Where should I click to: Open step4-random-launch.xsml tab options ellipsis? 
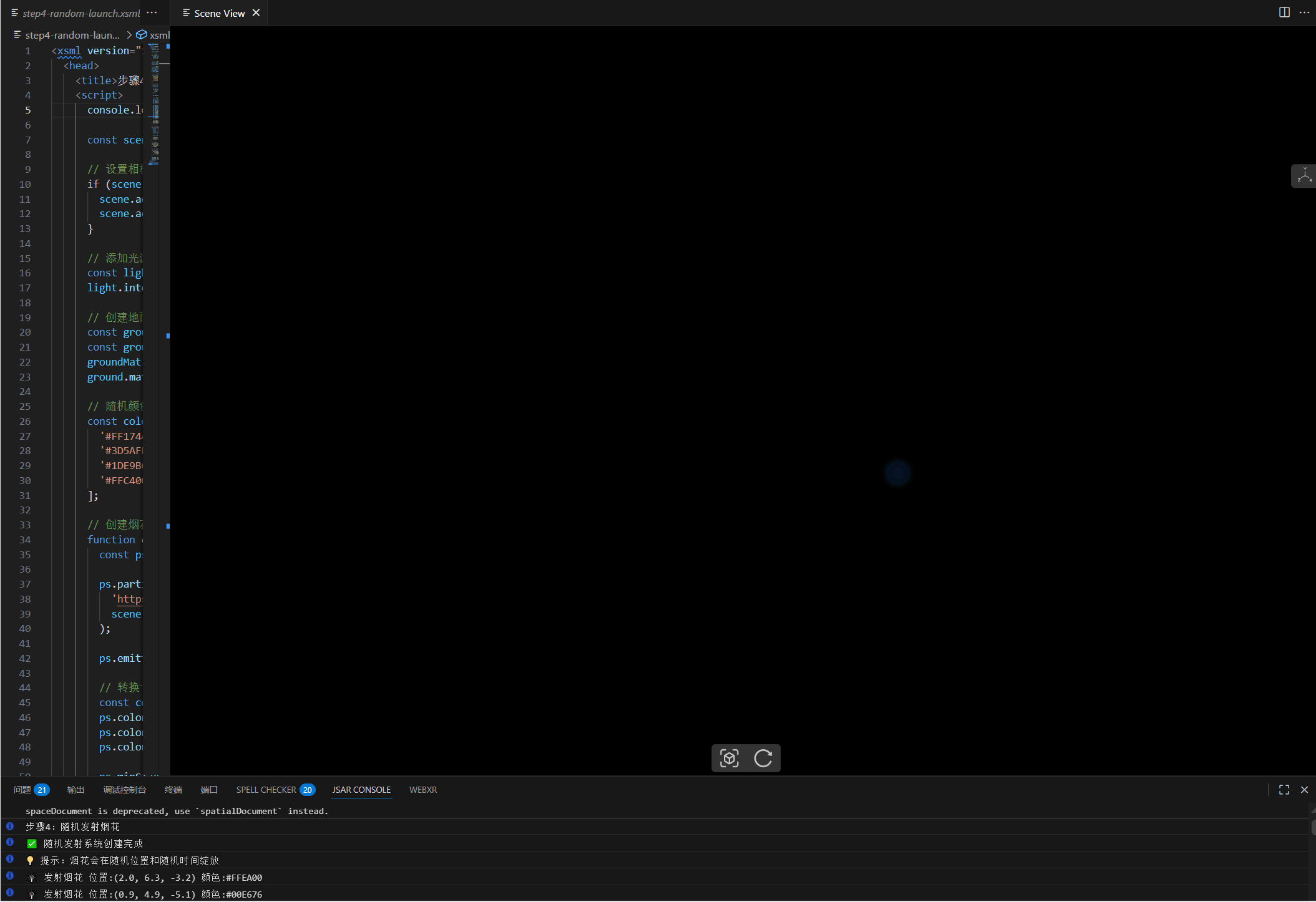tap(152, 13)
